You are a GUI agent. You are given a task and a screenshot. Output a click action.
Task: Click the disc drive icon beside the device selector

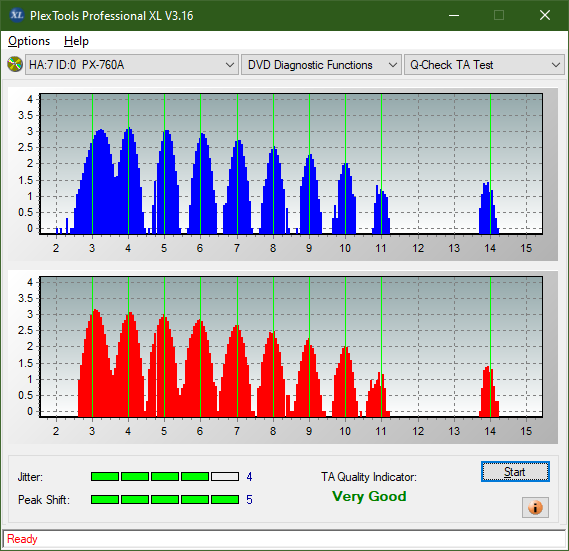click(15, 65)
